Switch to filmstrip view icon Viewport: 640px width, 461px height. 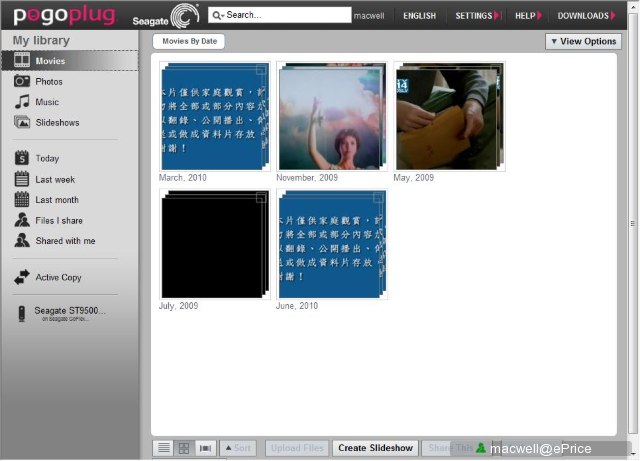pos(205,448)
